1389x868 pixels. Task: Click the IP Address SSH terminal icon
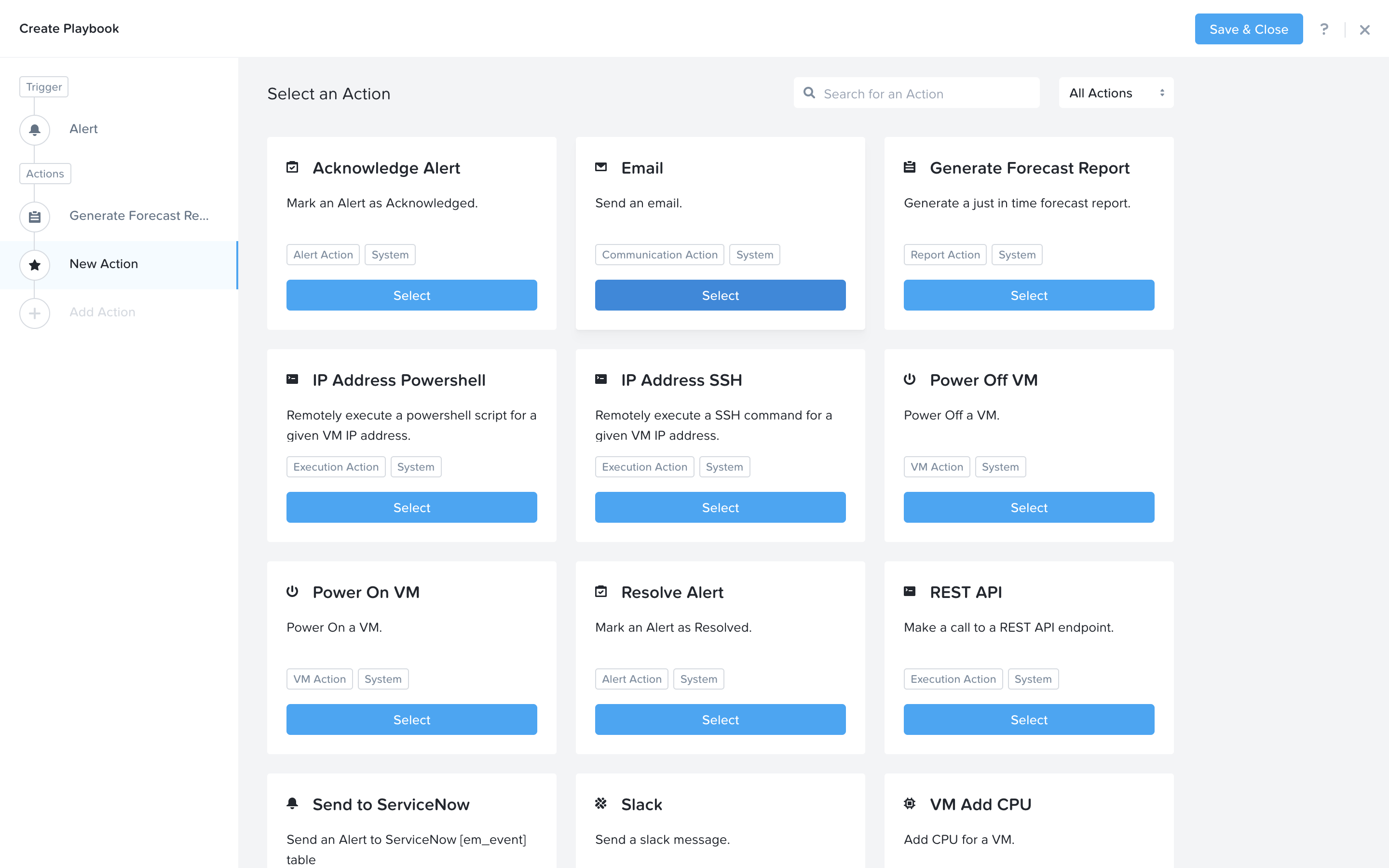pos(601,379)
